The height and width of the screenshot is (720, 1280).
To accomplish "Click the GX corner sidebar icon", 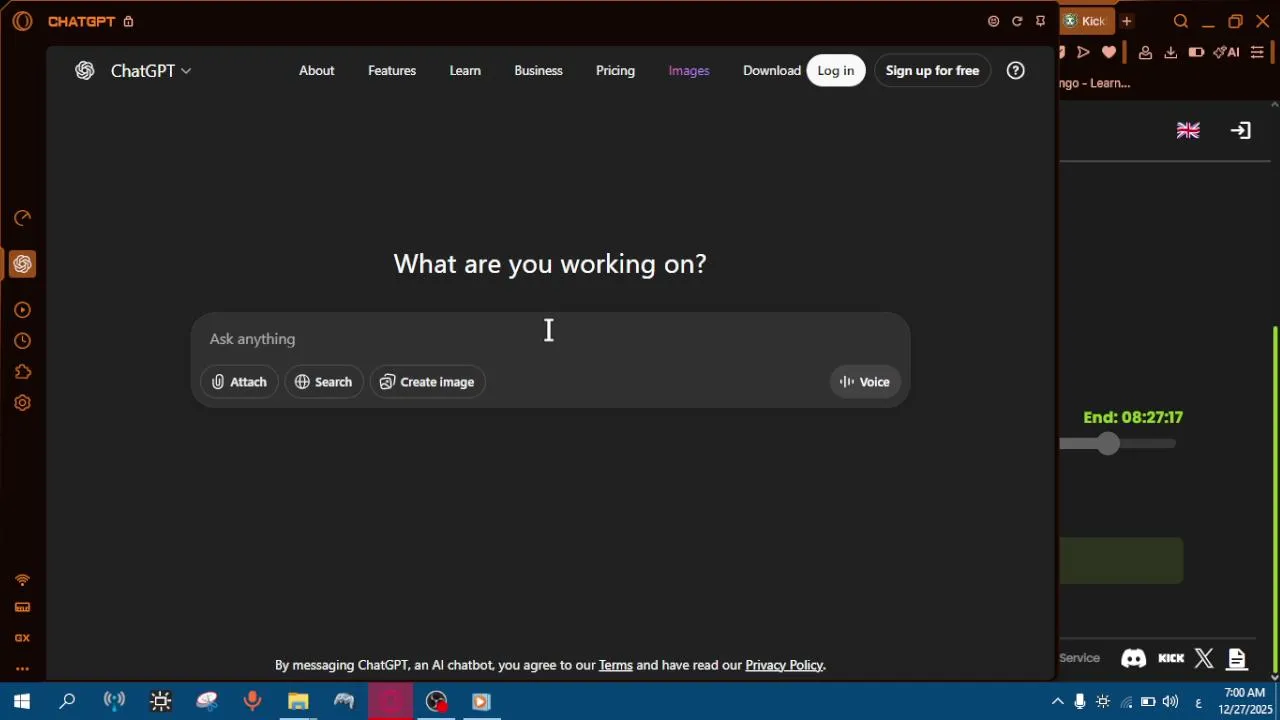I will pyautogui.click(x=22, y=638).
